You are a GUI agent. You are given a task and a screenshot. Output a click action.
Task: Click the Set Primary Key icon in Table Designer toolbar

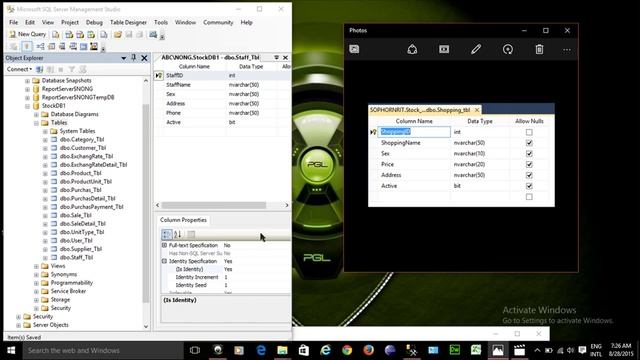pos(27,47)
